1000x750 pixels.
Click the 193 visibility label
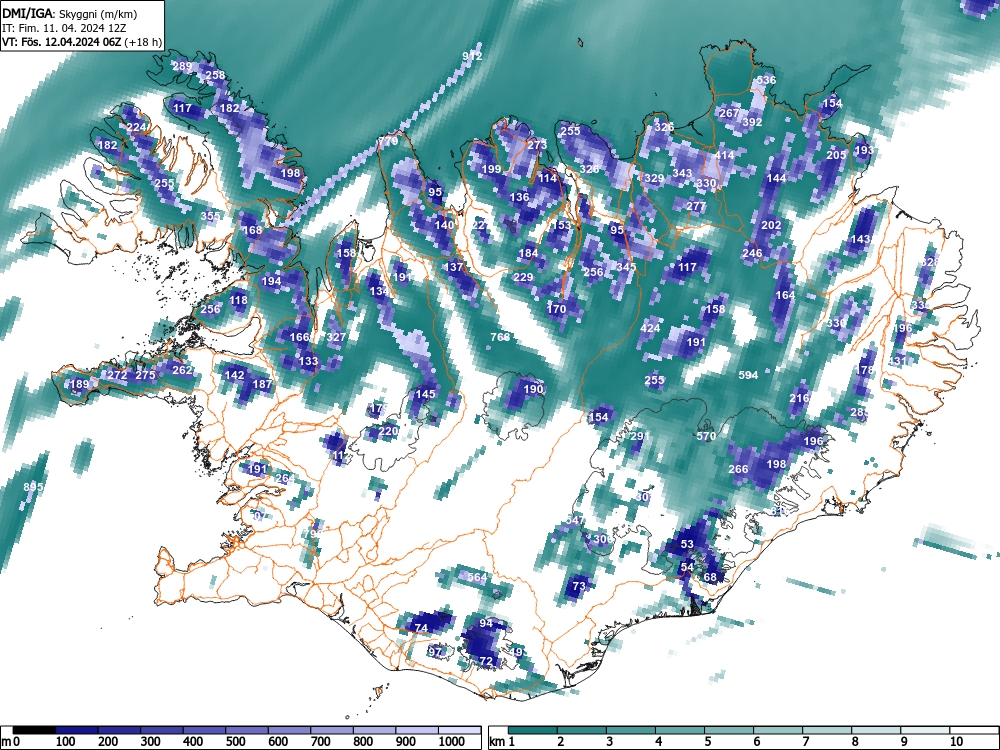click(x=864, y=151)
